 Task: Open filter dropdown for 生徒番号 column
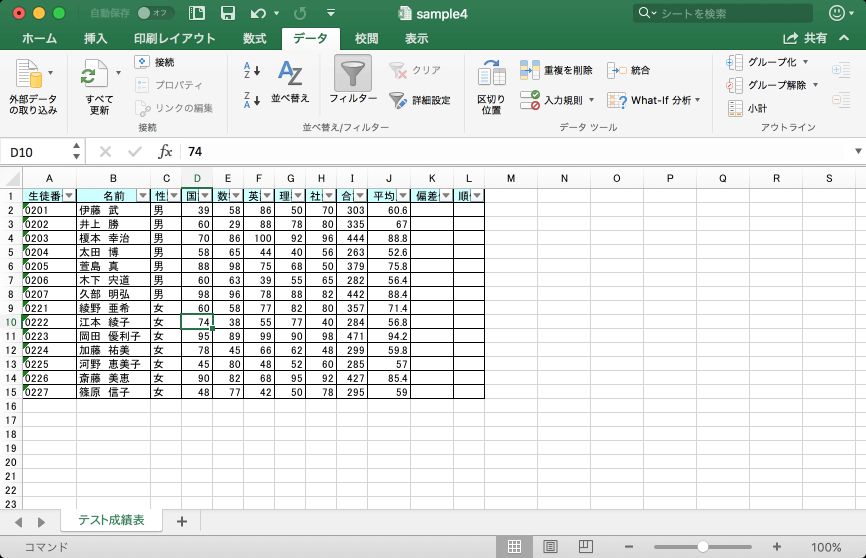click(69, 196)
